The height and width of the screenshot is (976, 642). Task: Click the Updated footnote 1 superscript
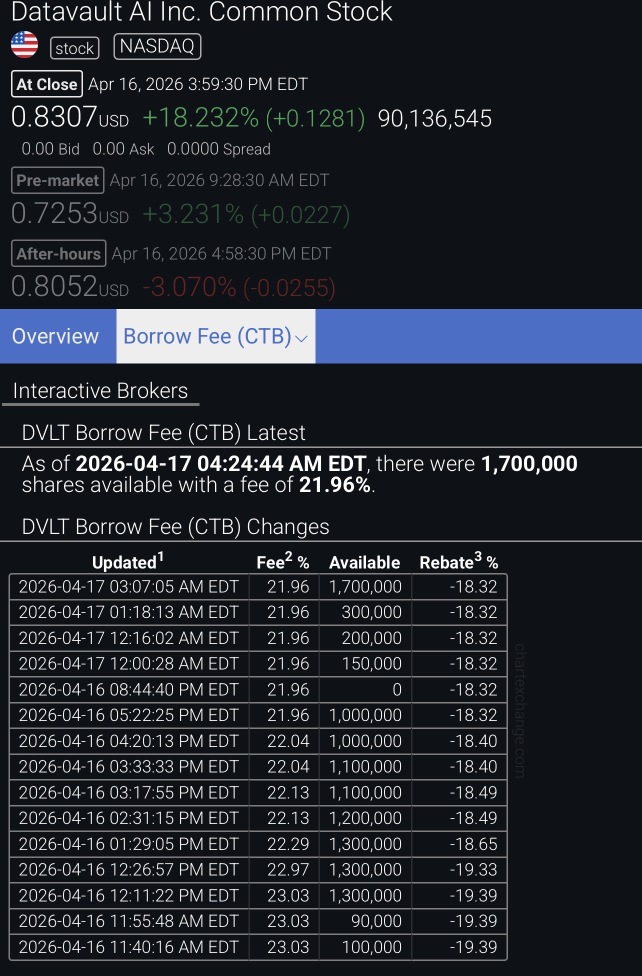pyautogui.click(x=161, y=556)
